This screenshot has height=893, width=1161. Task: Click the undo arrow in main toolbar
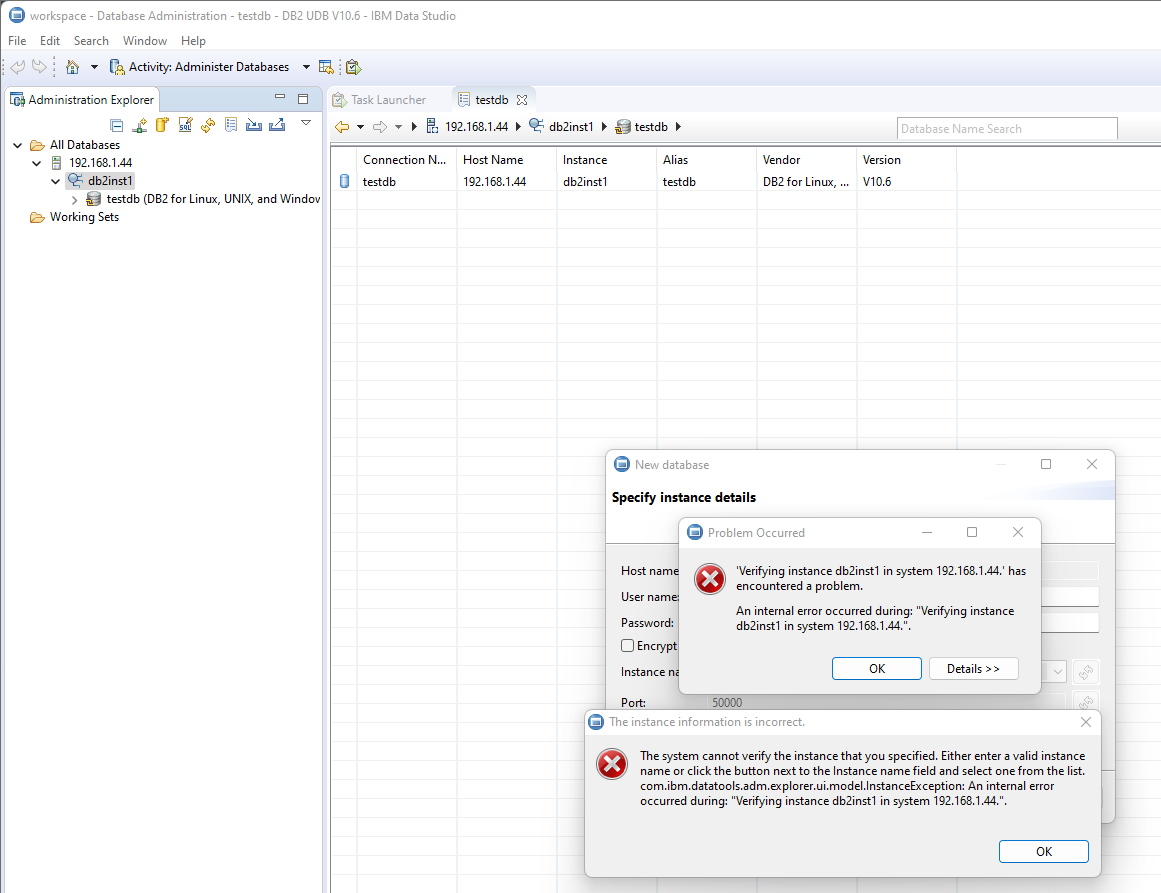tap(18, 67)
